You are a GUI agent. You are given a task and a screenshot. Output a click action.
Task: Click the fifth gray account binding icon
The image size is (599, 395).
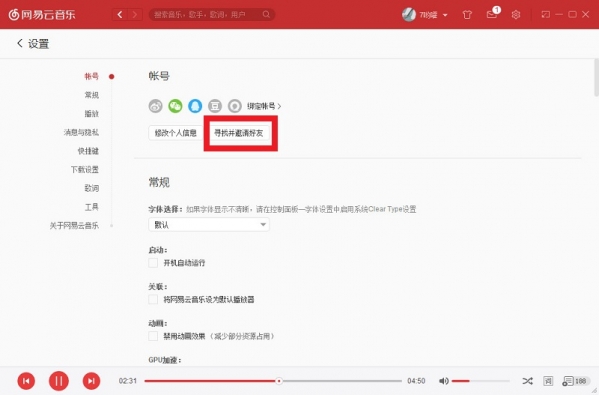[x=235, y=106]
